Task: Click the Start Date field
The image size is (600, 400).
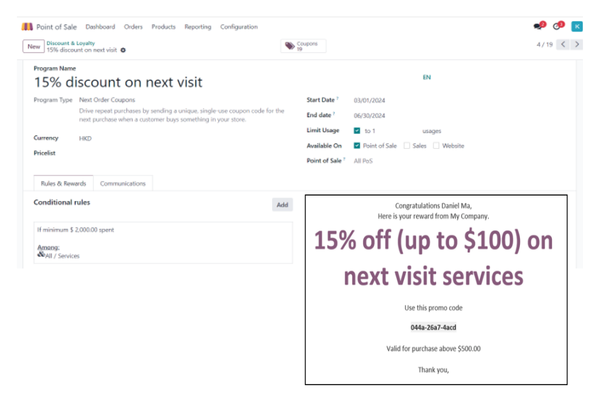Action: [x=369, y=100]
